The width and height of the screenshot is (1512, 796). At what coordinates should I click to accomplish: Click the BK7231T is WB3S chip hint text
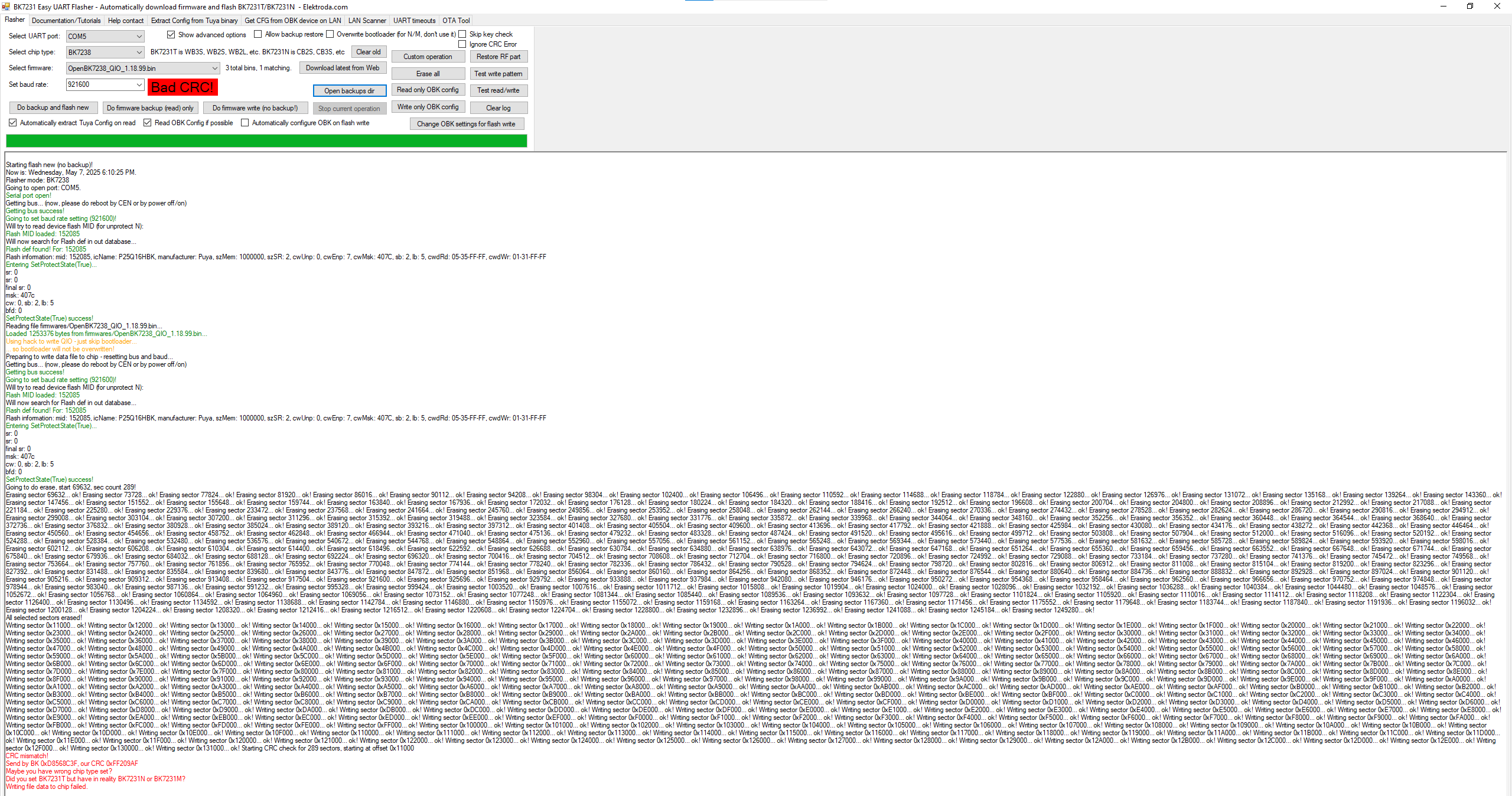tap(247, 52)
